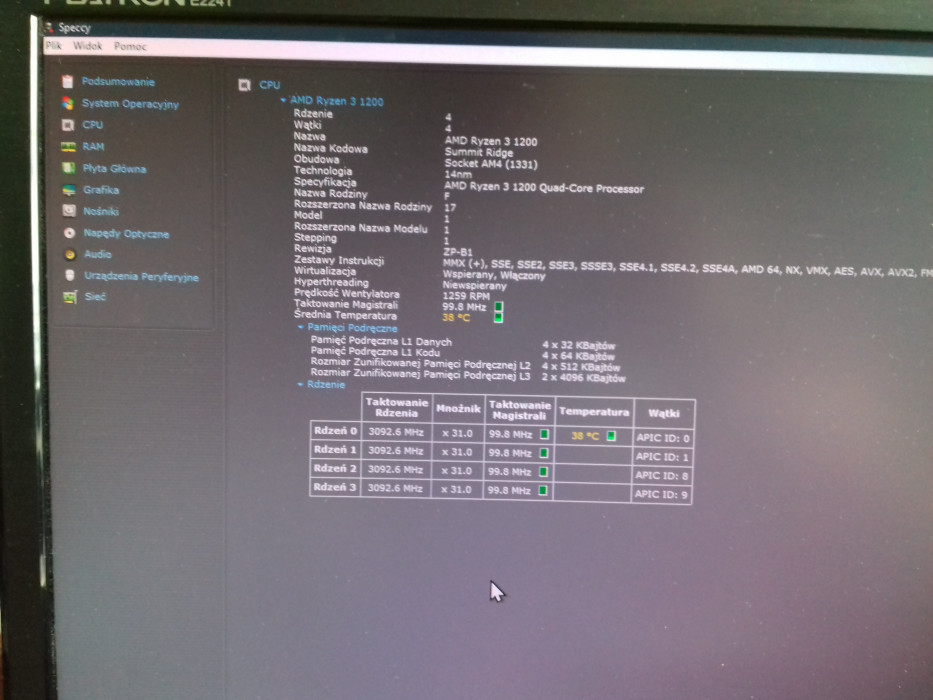Click graph icon in Rdzeń 3 bus speed cell
The image size is (933, 700).
coord(542,490)
